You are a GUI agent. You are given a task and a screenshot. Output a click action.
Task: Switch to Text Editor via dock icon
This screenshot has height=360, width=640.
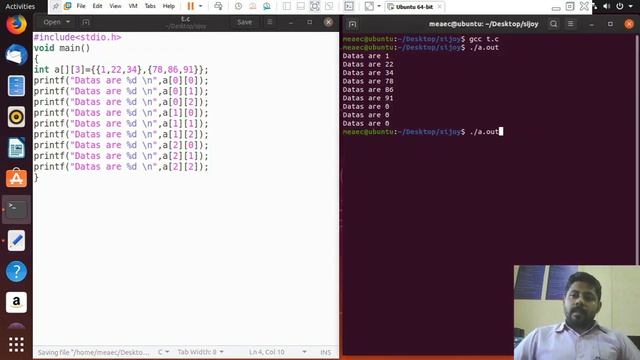[x=16, y=240]
